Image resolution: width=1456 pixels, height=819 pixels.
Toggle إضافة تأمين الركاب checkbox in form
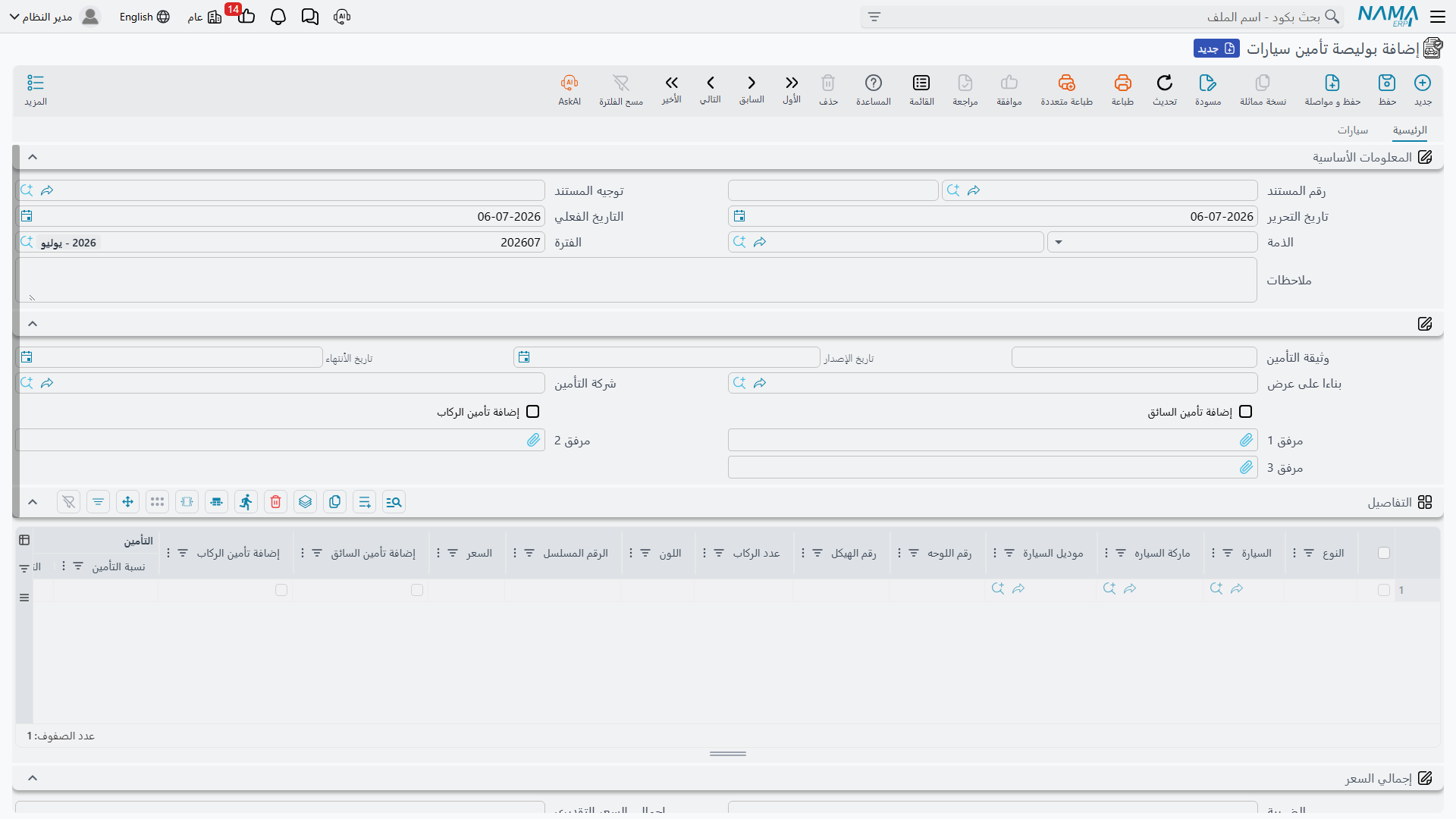click(533, 412)
